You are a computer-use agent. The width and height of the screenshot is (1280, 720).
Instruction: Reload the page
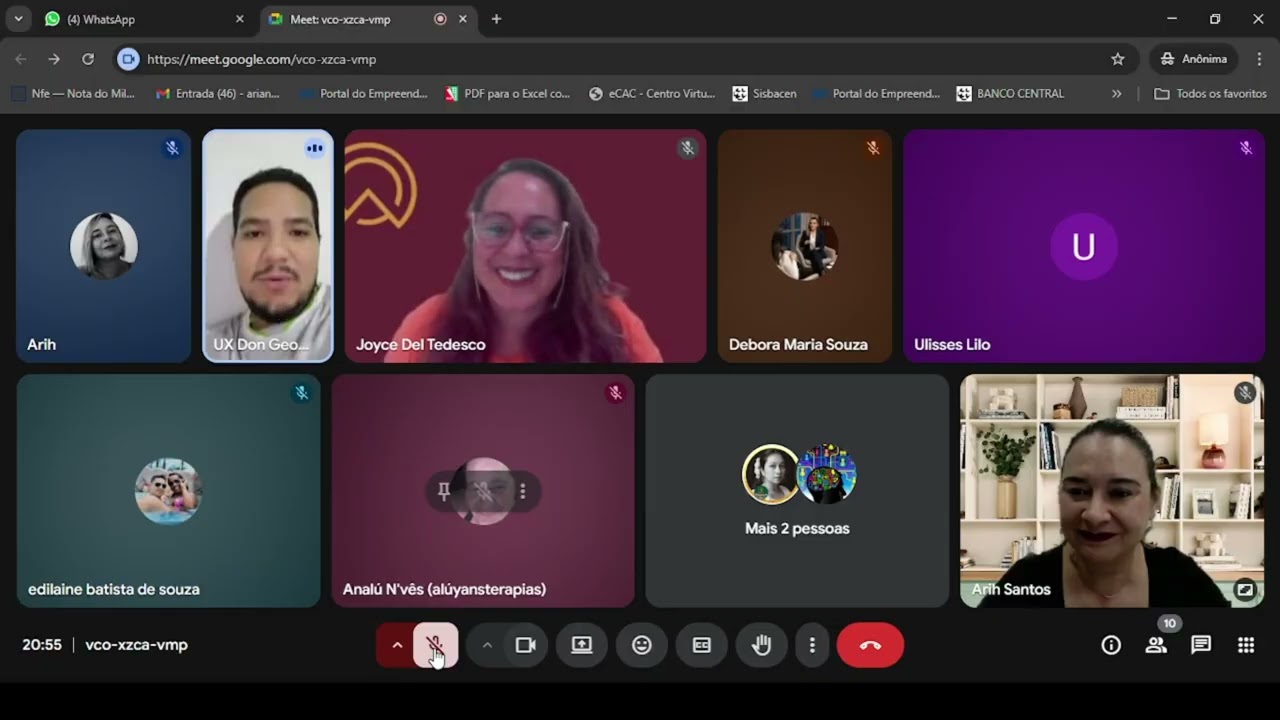[88, 59]
